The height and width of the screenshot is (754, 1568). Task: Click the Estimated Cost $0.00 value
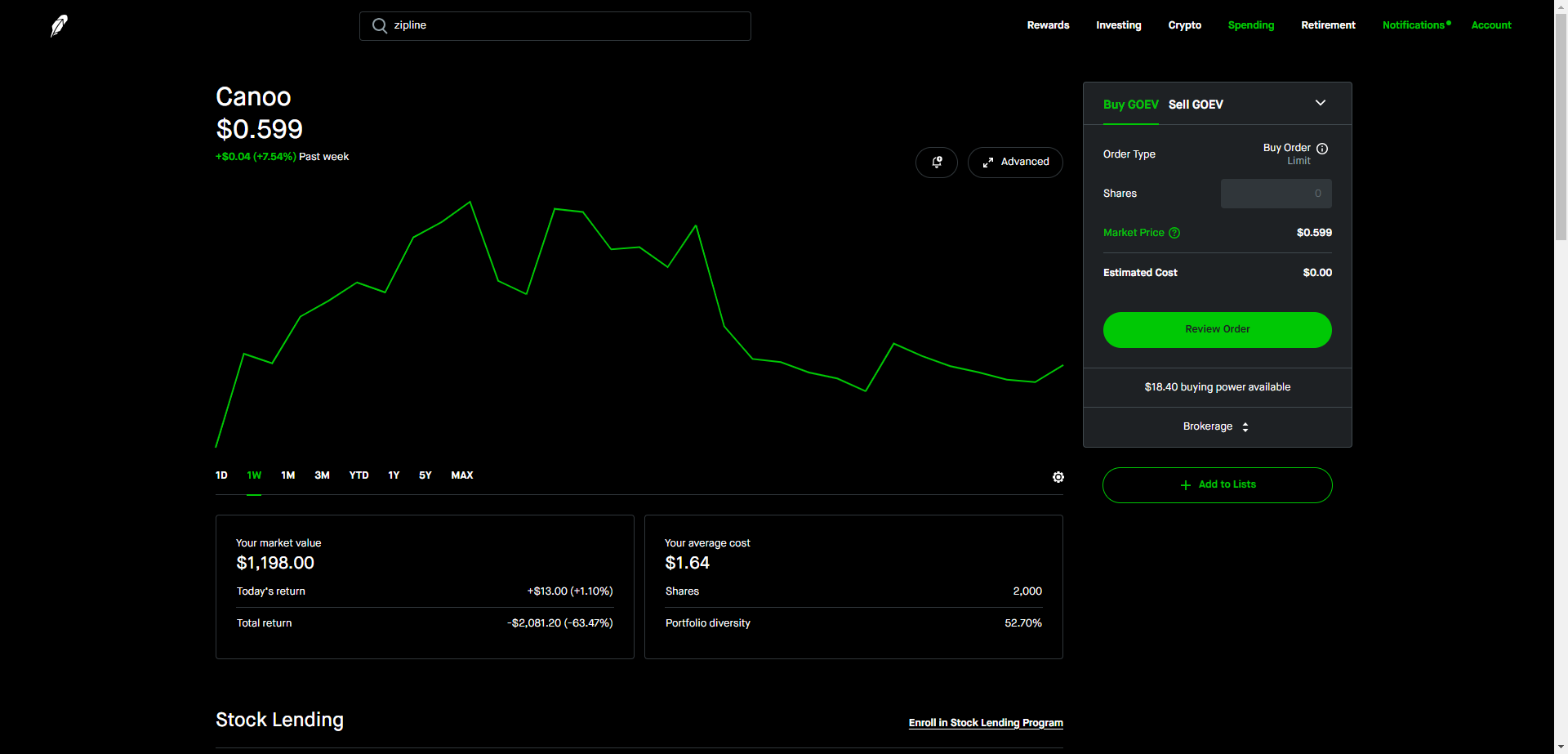click(x=1317, y=273)
